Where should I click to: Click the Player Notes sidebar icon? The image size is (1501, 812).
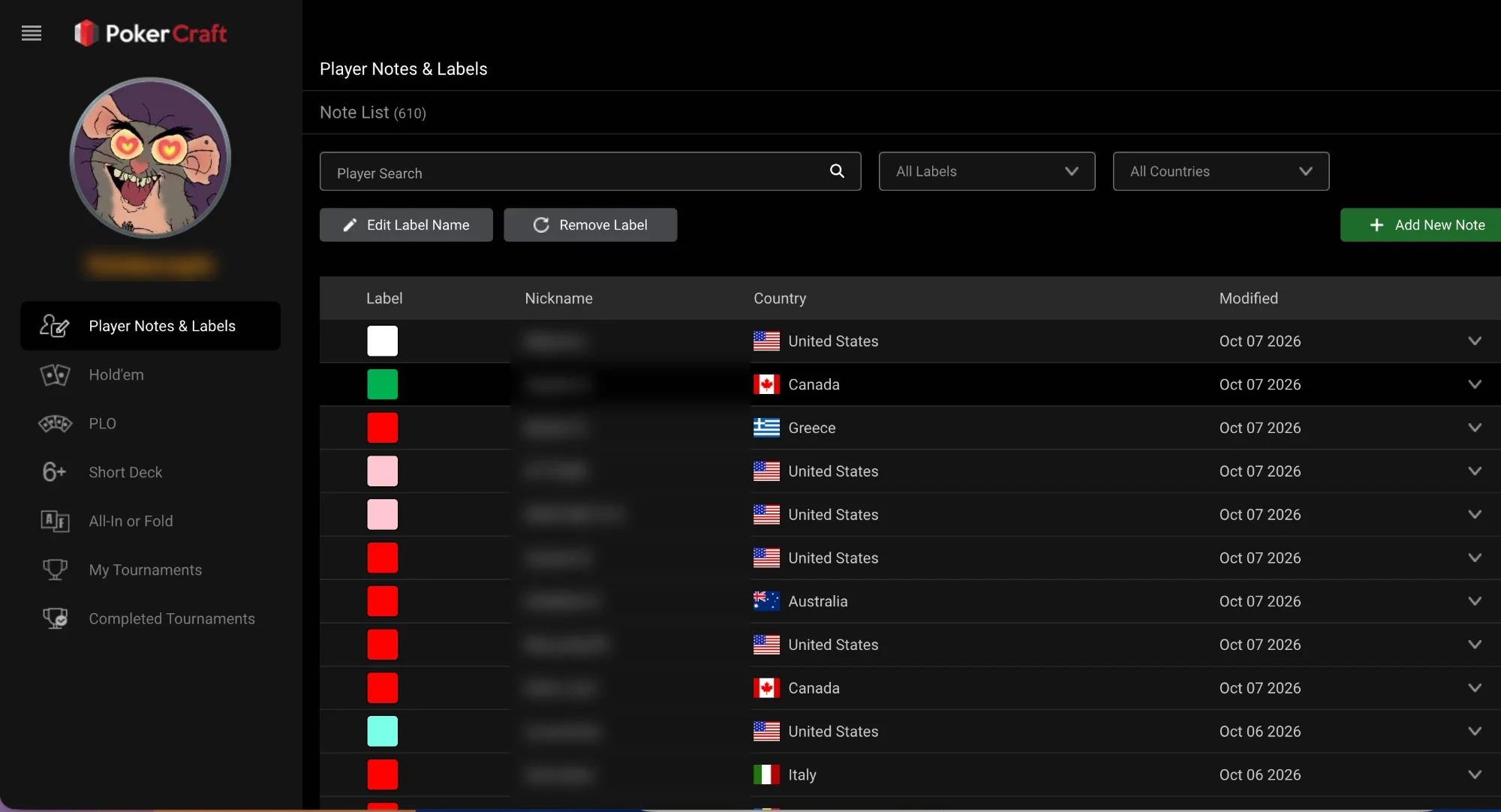point(54,326)
